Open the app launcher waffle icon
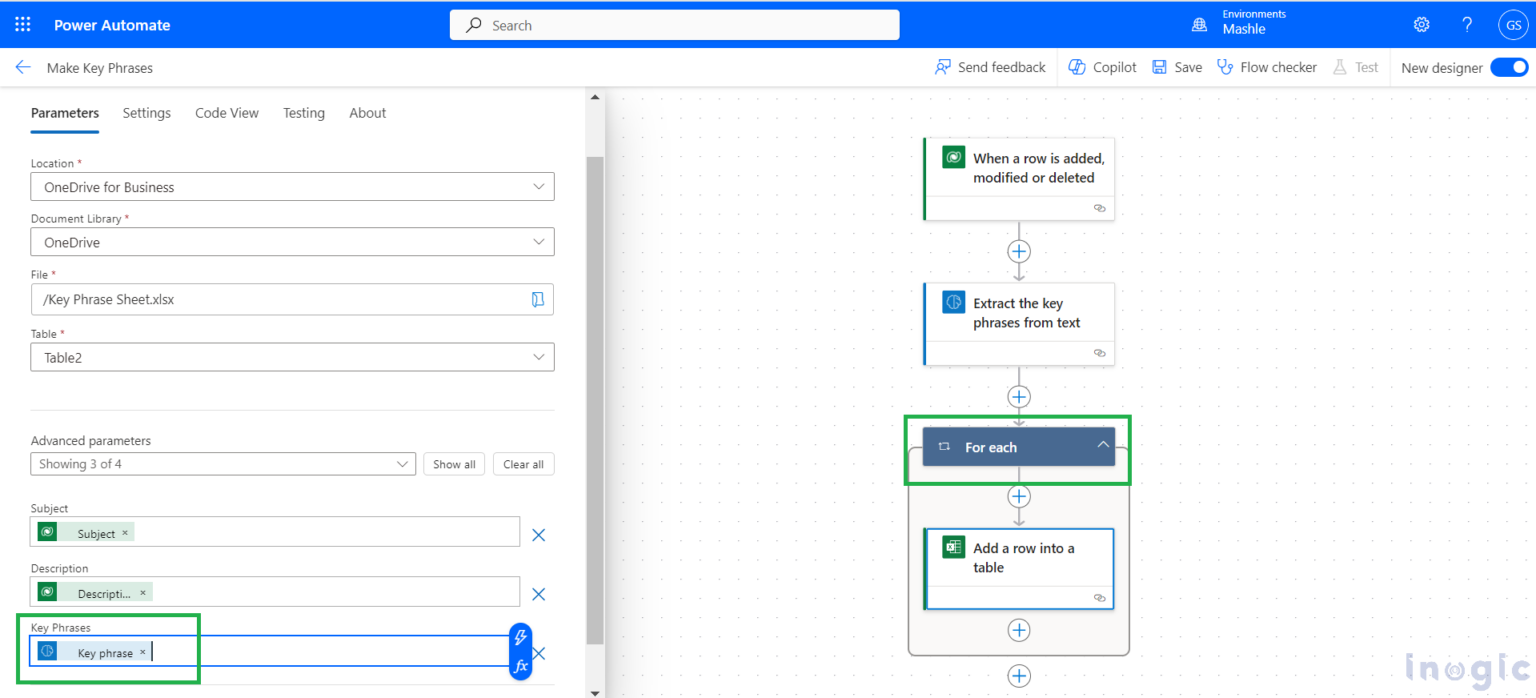 (22, 25)
